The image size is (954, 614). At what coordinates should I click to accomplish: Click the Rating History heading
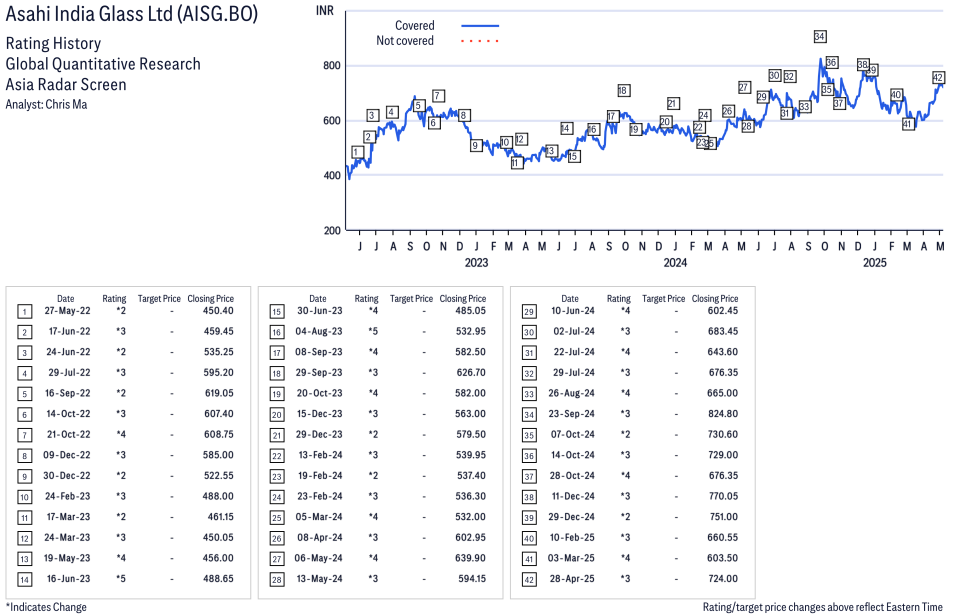coord(54,44)
